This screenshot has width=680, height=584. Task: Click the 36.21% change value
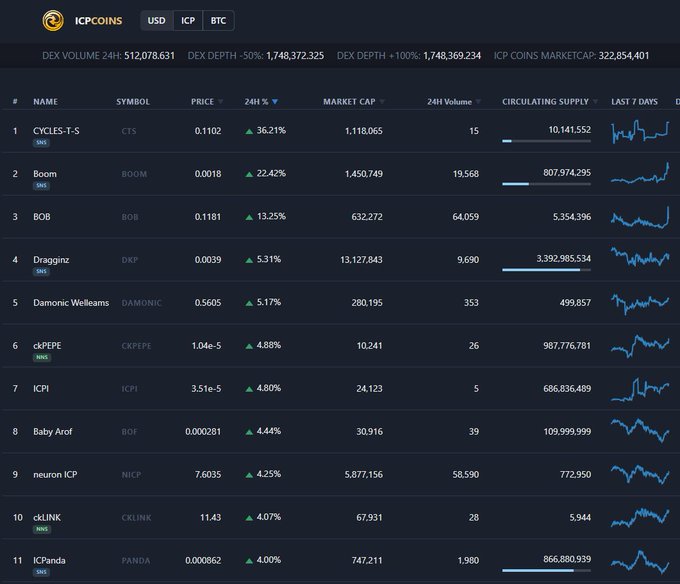click(271, 131)
